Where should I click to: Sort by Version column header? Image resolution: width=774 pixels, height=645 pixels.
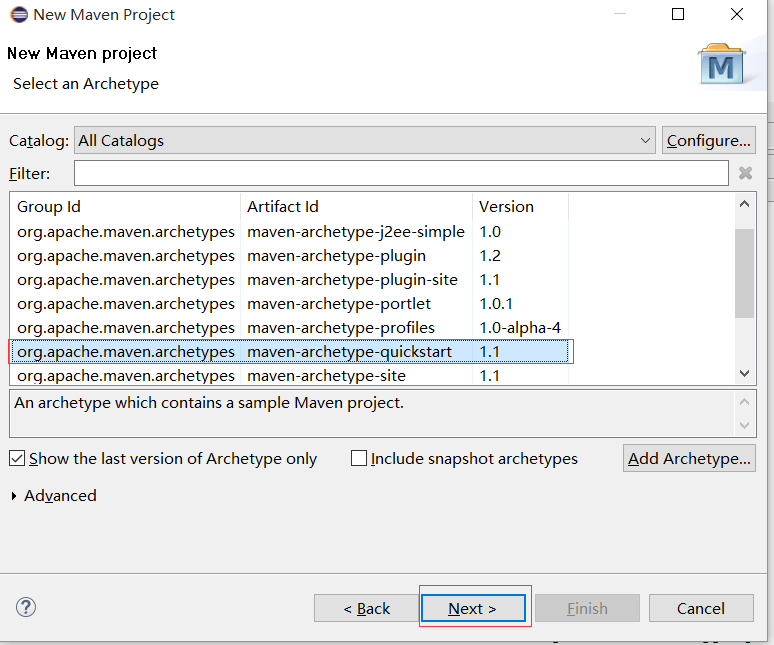[x=520, y=206]
